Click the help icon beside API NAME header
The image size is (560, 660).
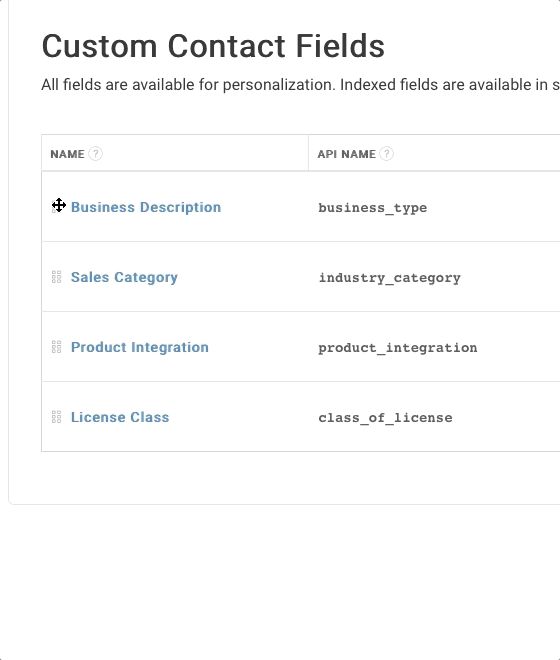pyautogui.click(x=387, y=154)
